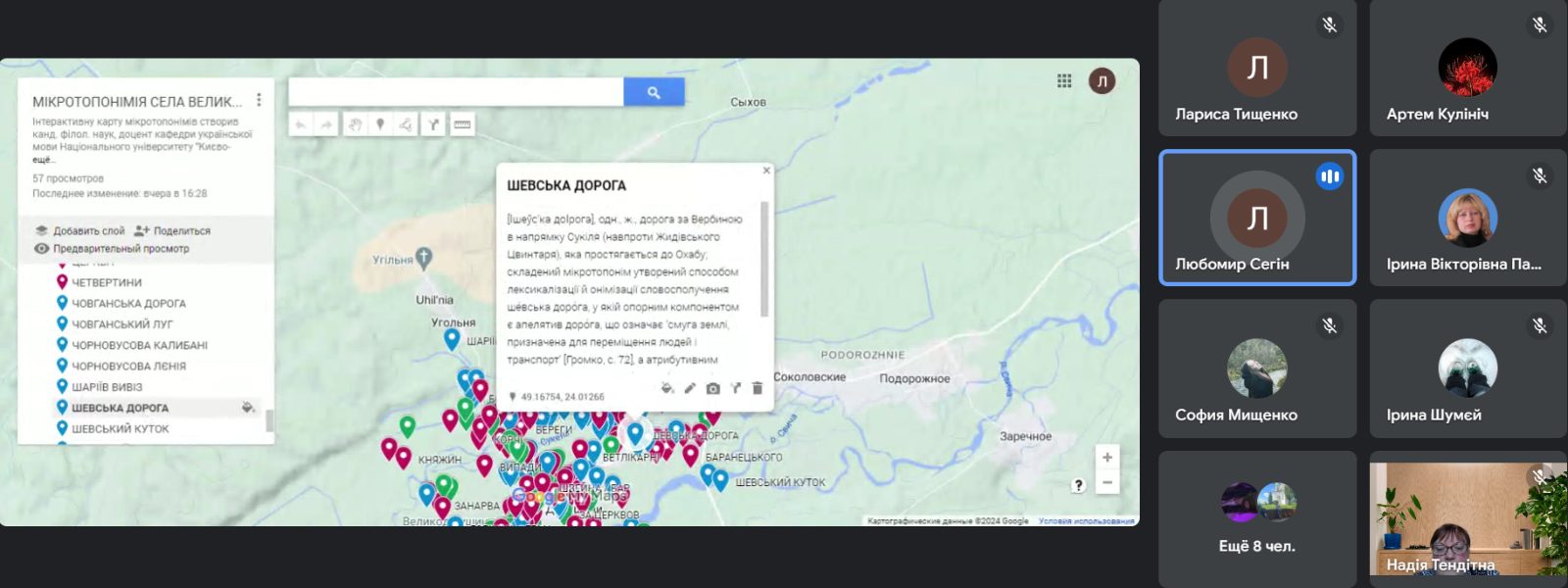Select the Draw a line tool

tap(406, 124)
